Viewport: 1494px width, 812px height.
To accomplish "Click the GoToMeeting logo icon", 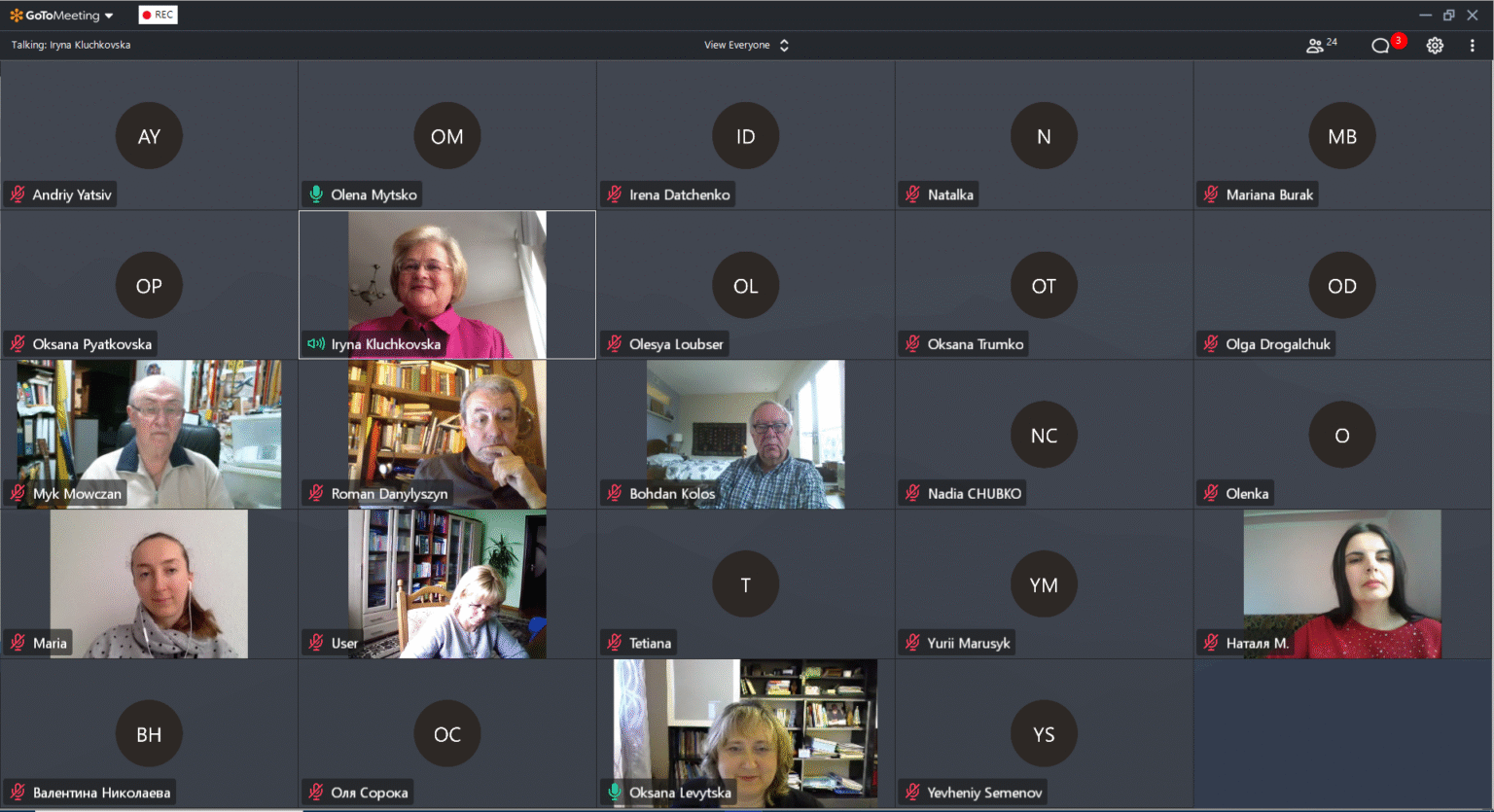I will point(17,16).
